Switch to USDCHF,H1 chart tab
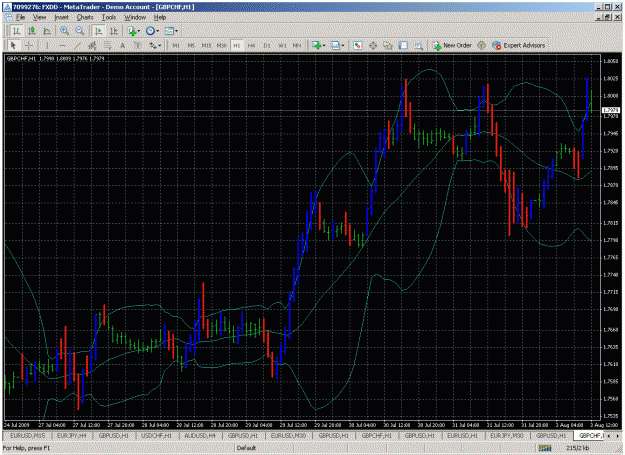 156,436
